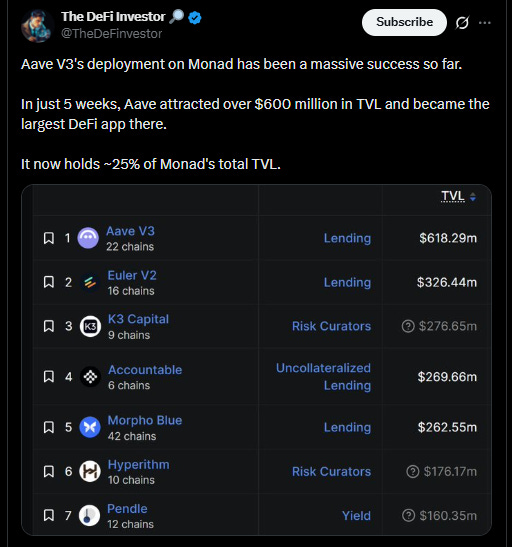Click the Aave V3 ghost logo

pyautogui.click(x=88, y=238)
